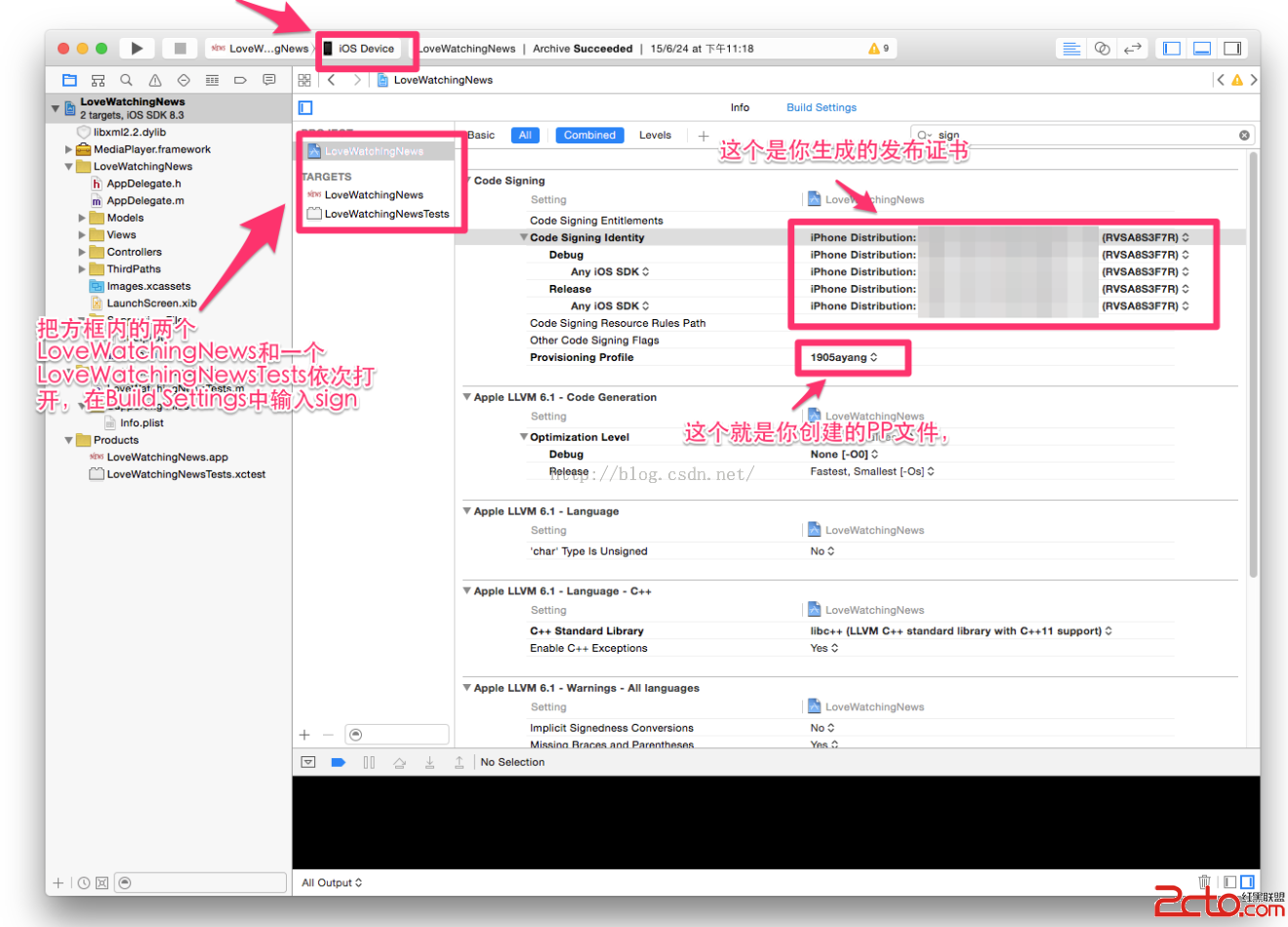Image resolution: width=1288 pixels, height=927 pixels.
Task: Click the Stop button in the toolbar
Action: [x=180, y=48]
